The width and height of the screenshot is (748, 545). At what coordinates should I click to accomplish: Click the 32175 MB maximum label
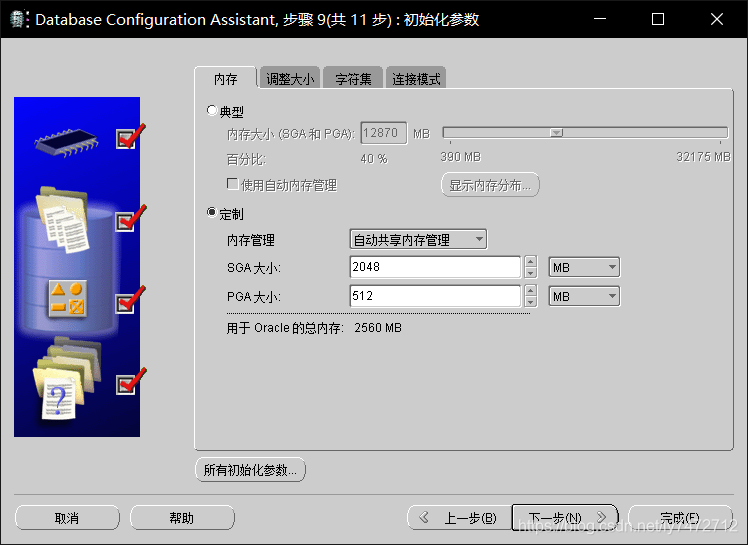pyautogui.click(x=703, y=157)
